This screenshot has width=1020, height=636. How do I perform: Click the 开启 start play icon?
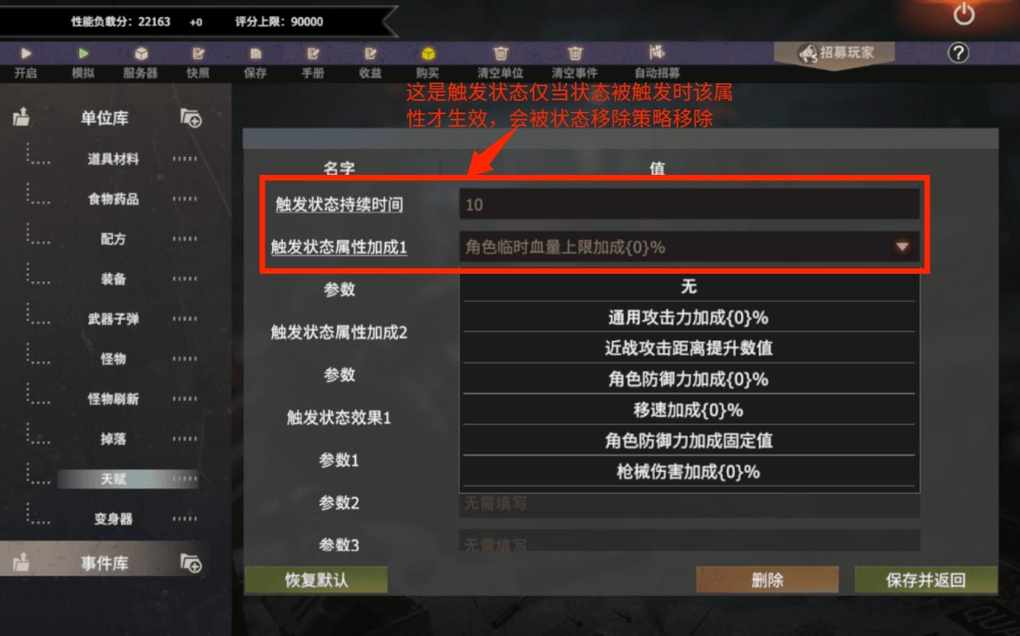26,53
